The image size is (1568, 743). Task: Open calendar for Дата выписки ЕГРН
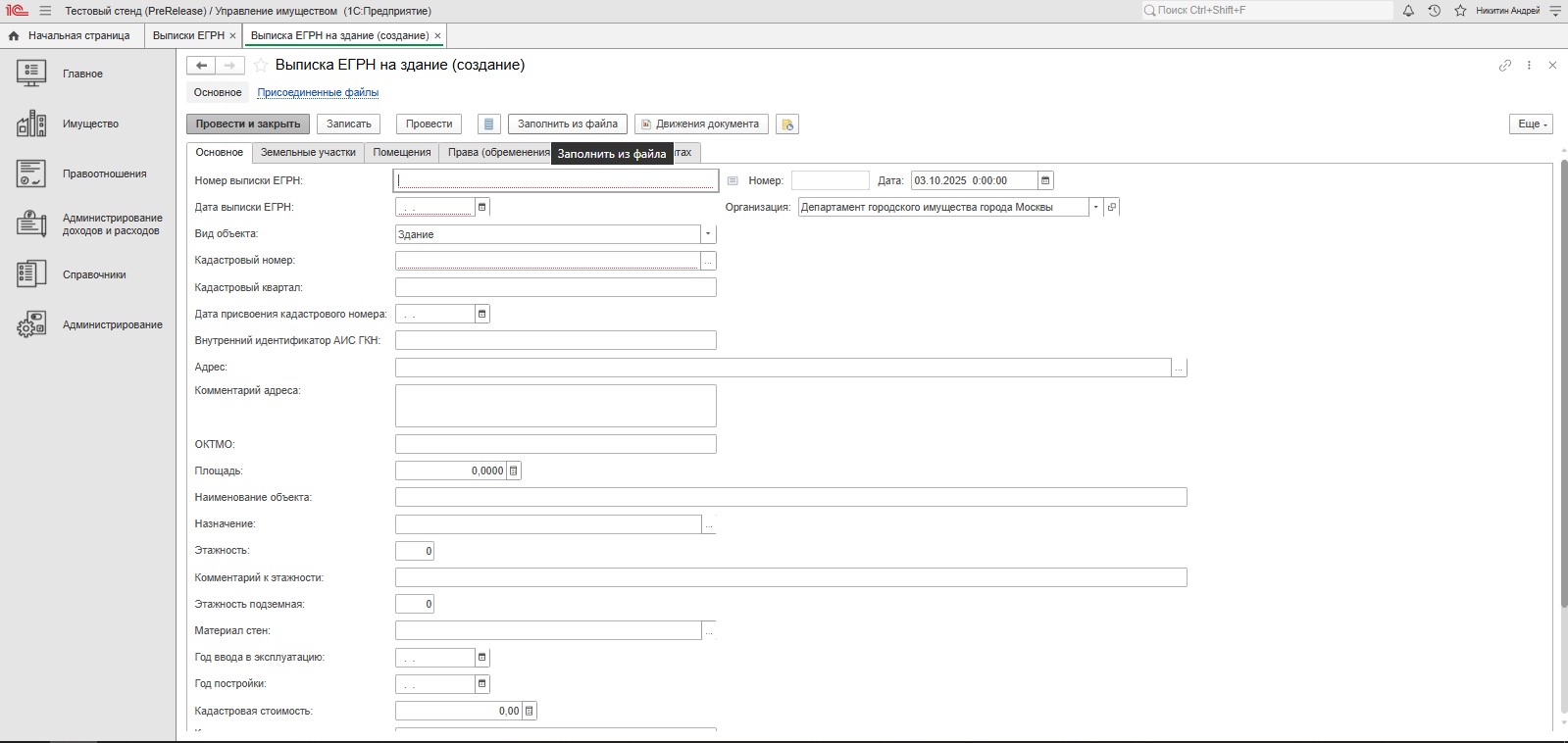(481, 207)
